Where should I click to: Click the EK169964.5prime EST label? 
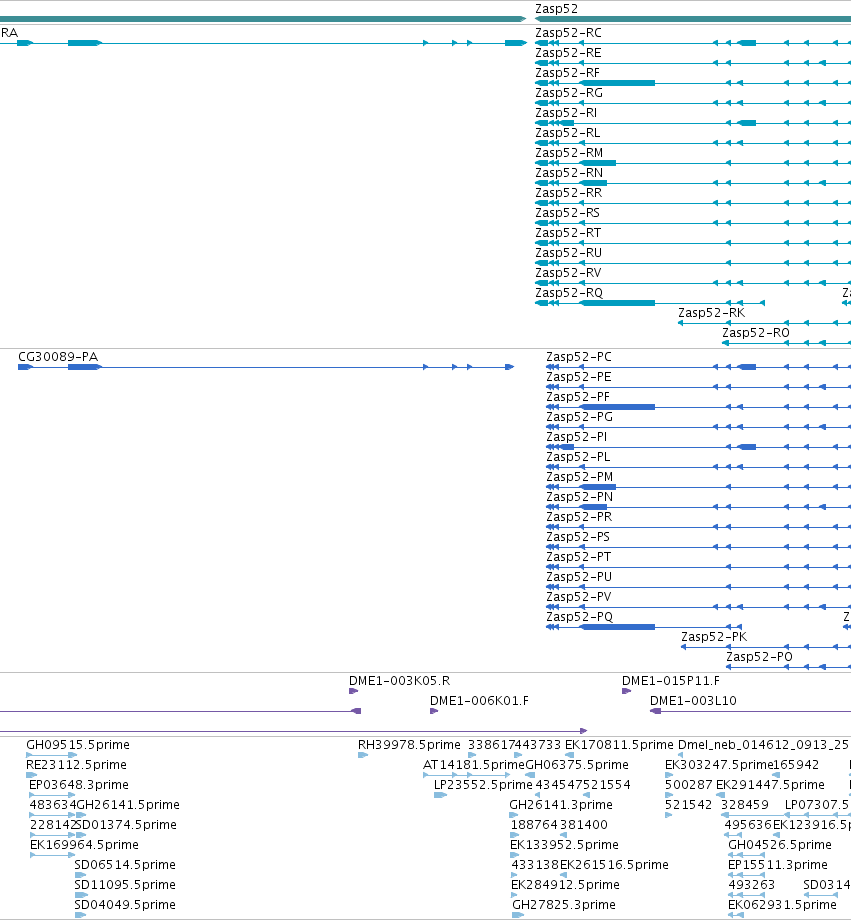[x=85, y=844]
